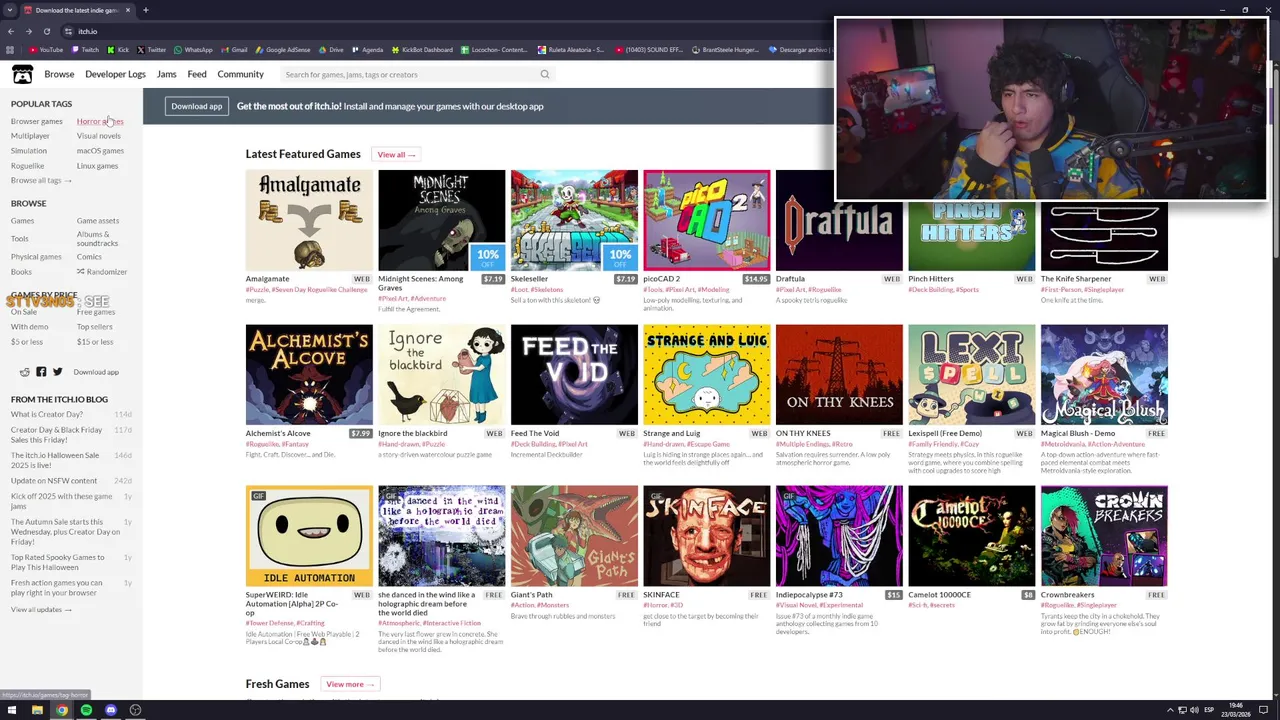Open Browse all tags link
The image size is (1280, 720).
pyautogui.click(x=41, y=180)
